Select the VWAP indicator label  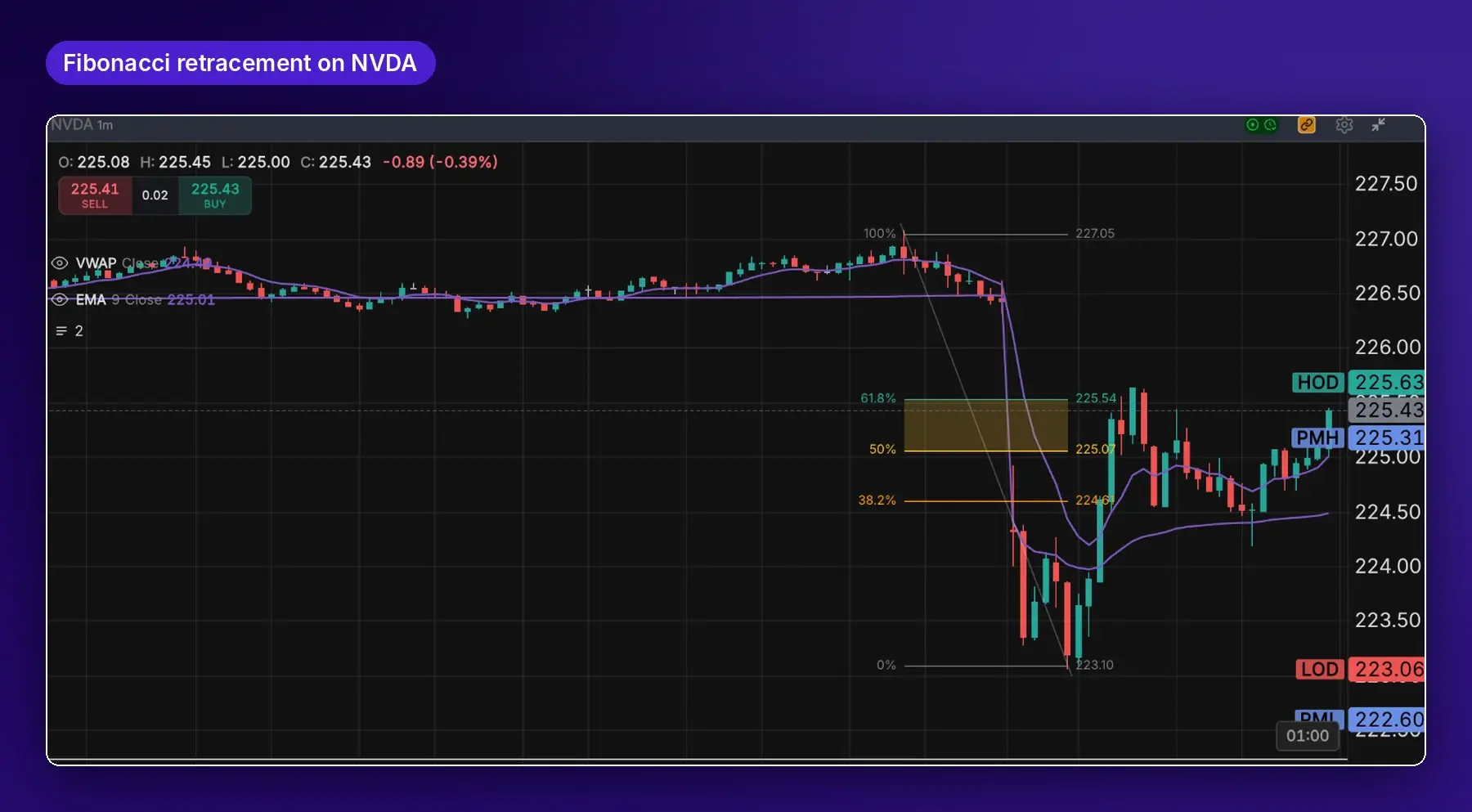click(96, 263)
